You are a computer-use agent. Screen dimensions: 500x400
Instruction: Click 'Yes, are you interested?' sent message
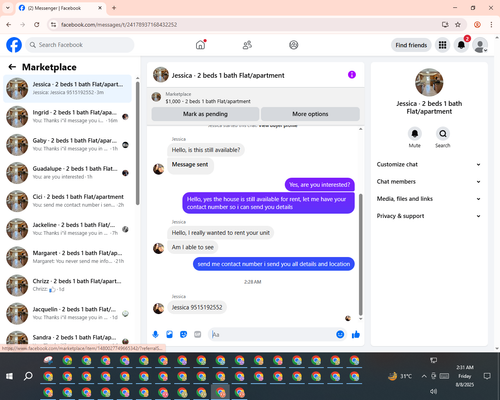point(320,185)
